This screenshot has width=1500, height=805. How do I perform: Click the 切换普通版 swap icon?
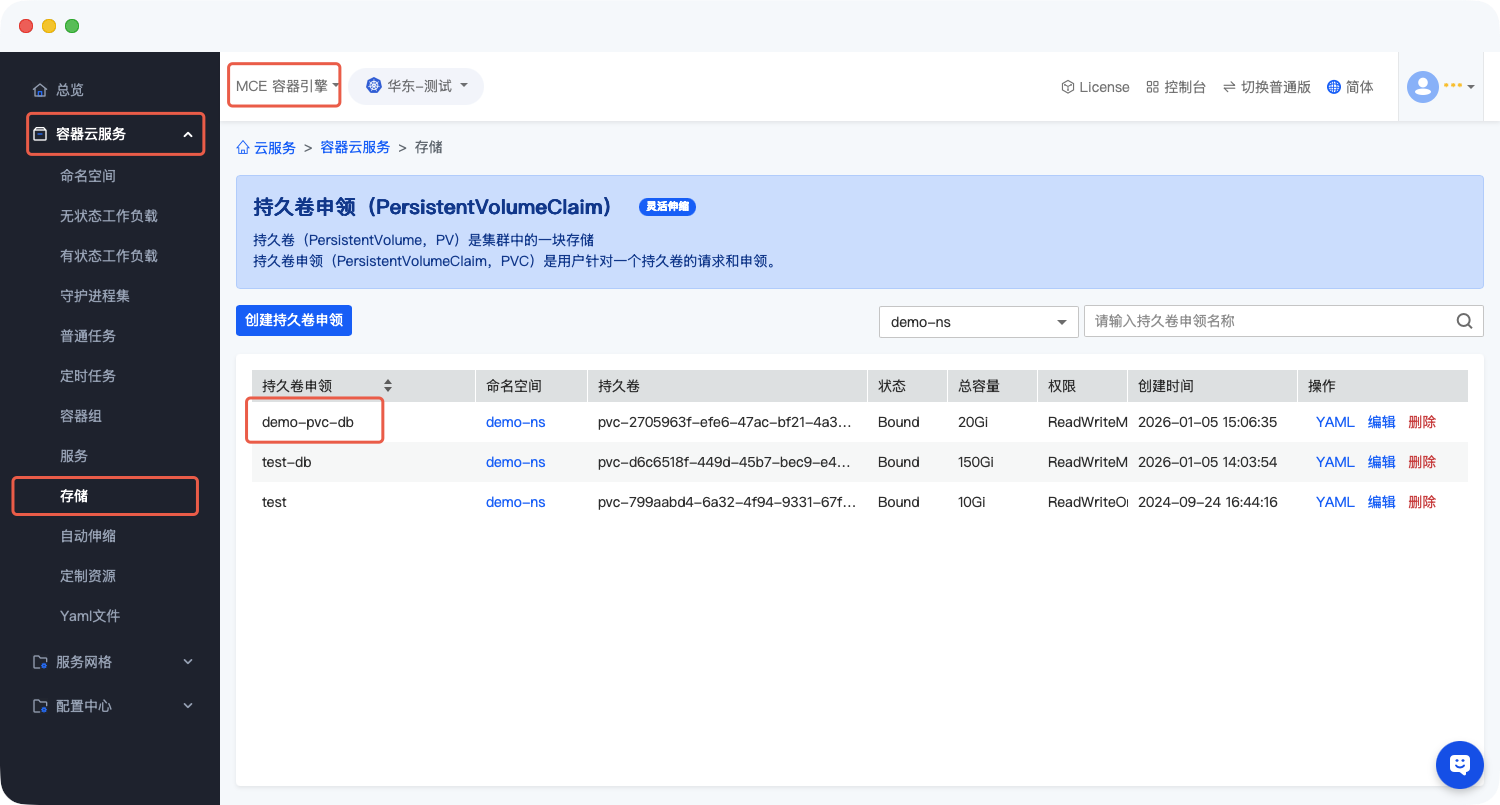point(1229,87)
